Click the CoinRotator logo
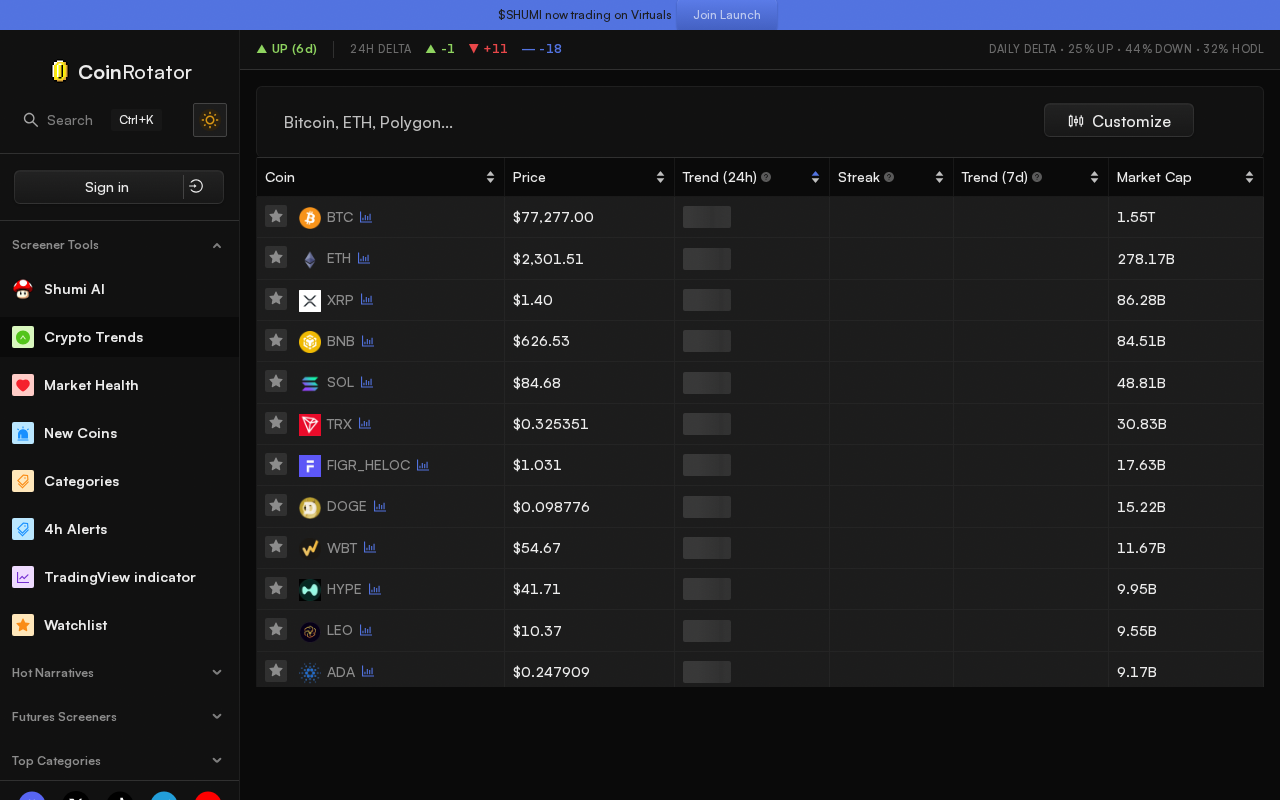 [x=120, y=72]
